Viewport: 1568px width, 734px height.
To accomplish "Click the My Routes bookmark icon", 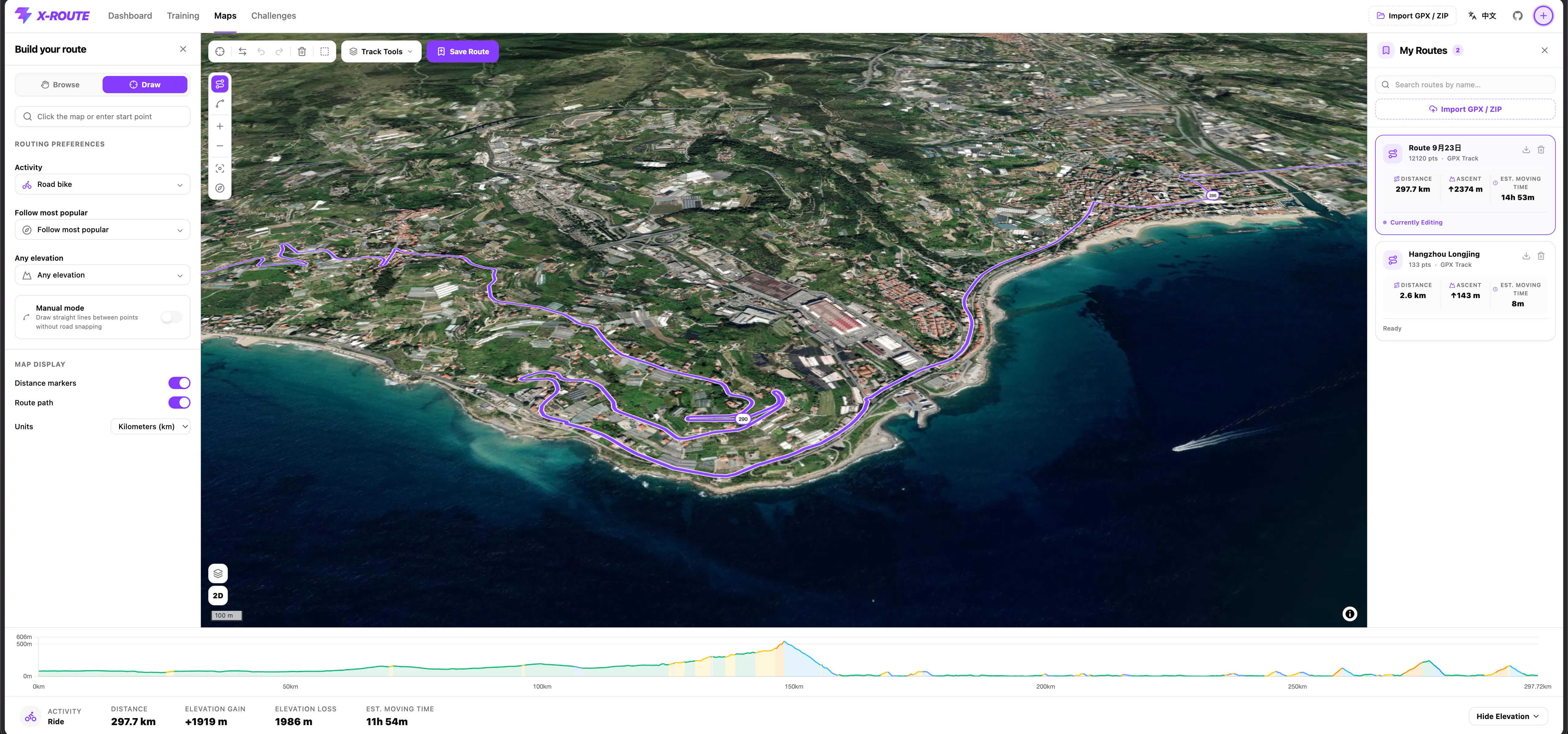I will tap(1386, 51).
